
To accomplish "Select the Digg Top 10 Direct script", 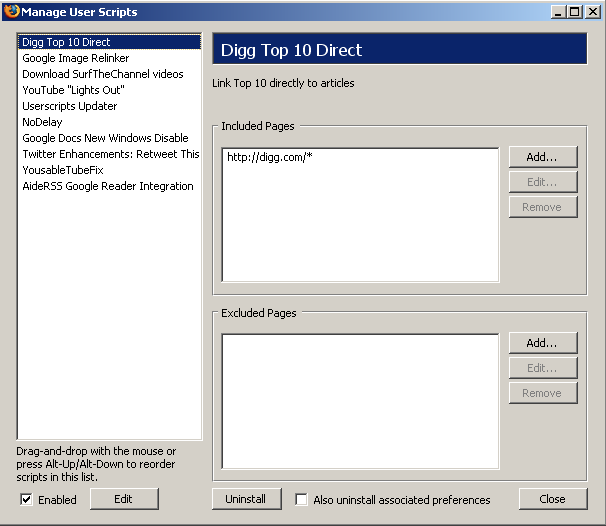I will click(x=109, y=42).
